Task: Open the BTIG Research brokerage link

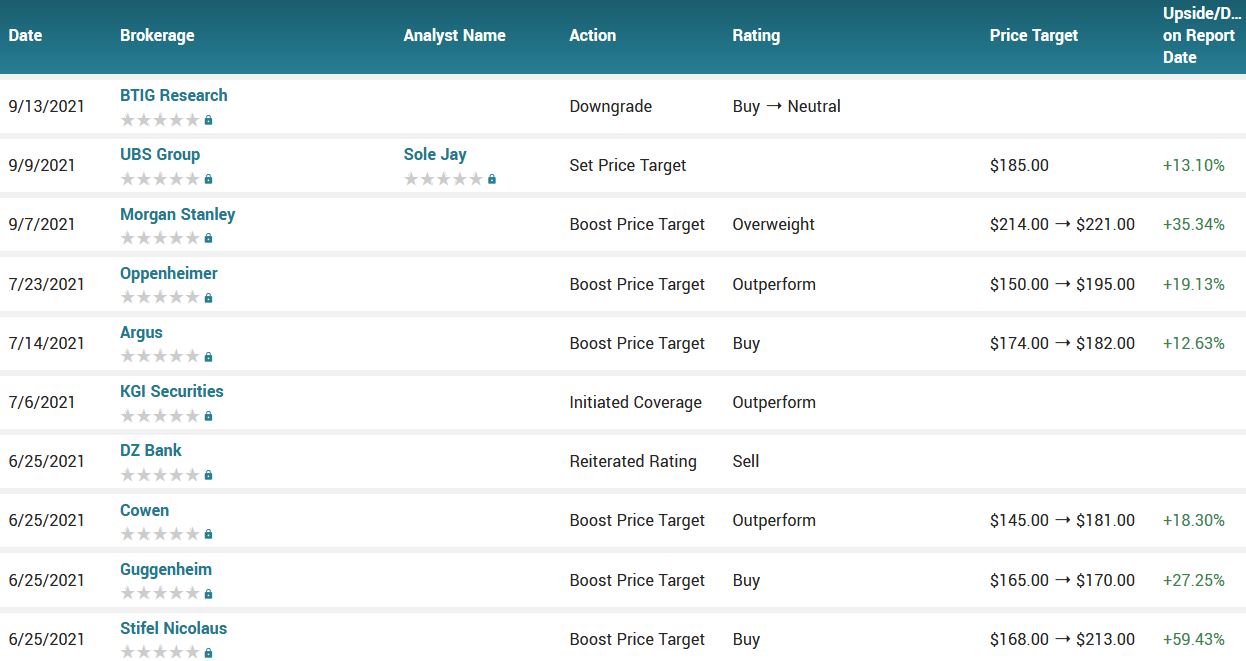Action: click(174, 95)
